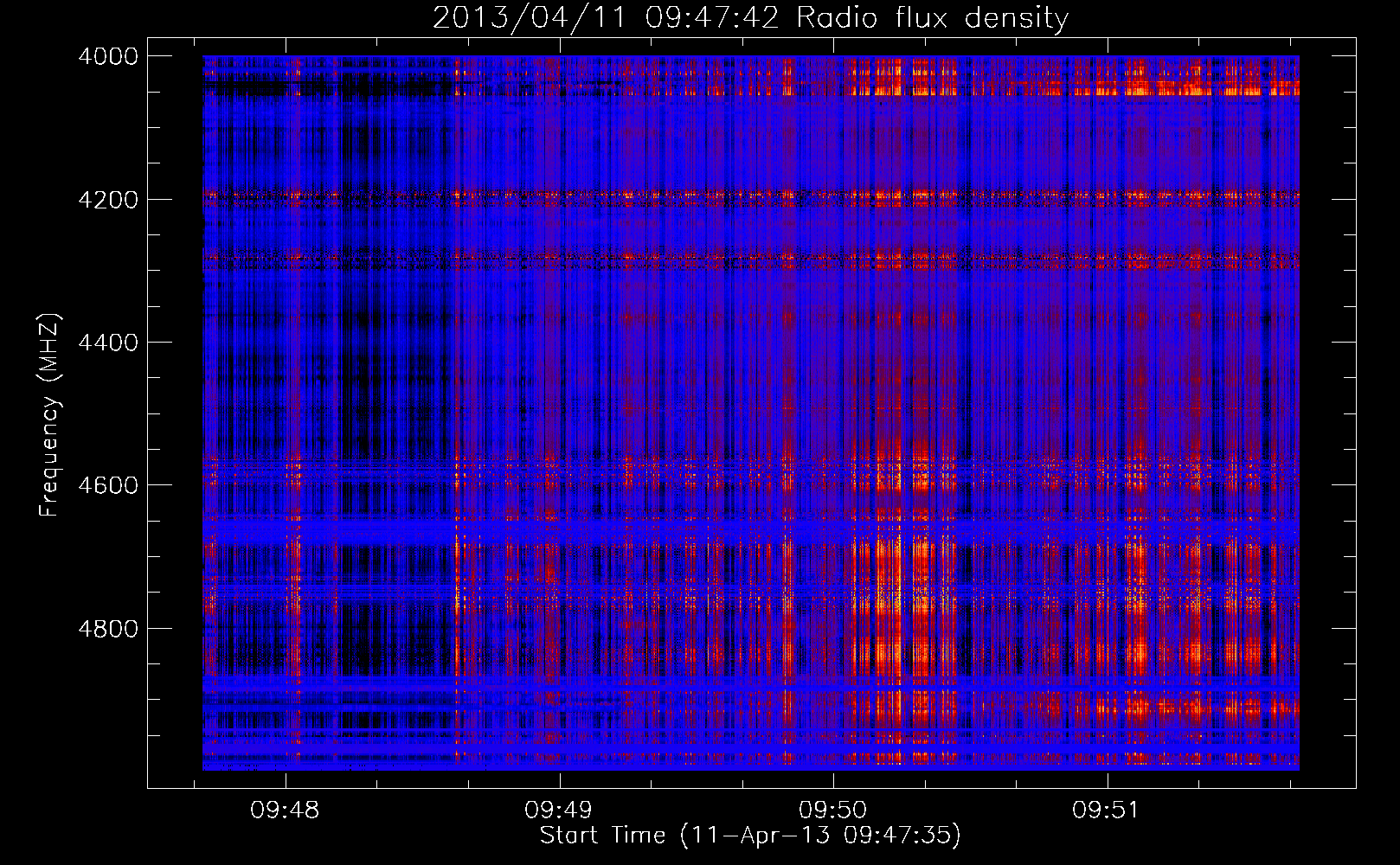
Task: Click the 4600 frequency axis label
Action: click(x=108, y=485)
